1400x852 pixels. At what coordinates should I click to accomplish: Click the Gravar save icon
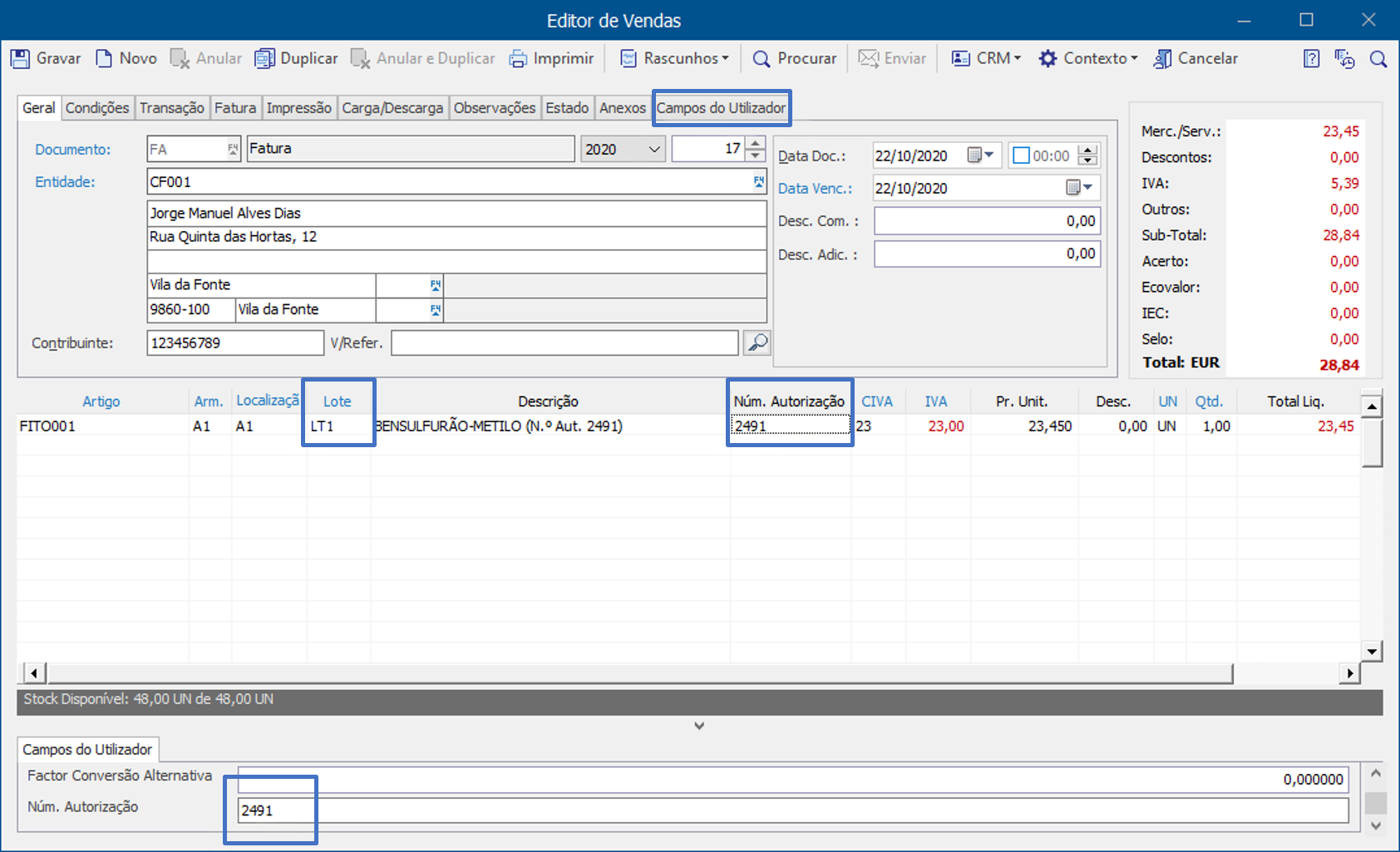coord(20,58)
